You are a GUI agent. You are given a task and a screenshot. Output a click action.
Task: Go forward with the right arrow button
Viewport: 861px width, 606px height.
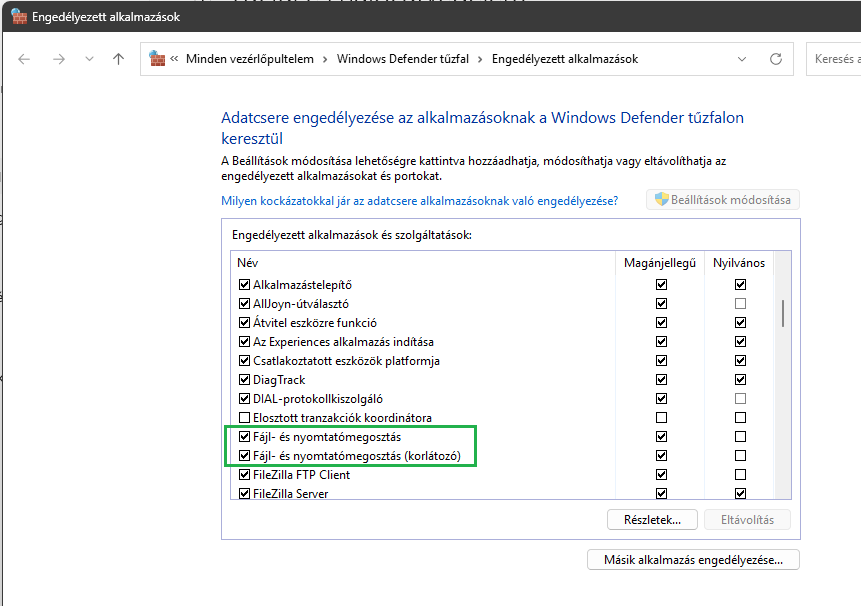pyautogui.click(x=59, y=59)
